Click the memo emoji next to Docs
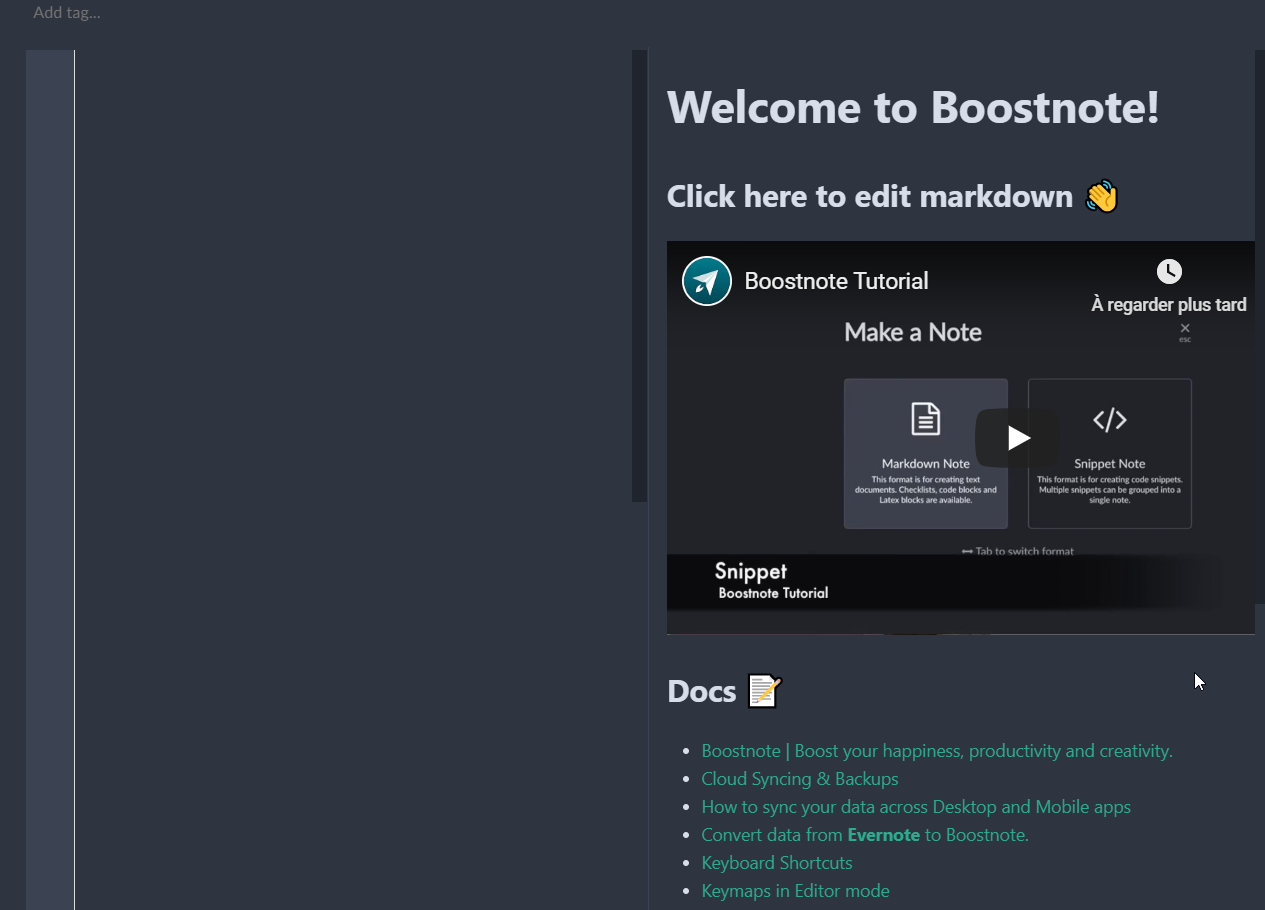The height and width of the screenshot is (910, 1265). tap(764, 691)
